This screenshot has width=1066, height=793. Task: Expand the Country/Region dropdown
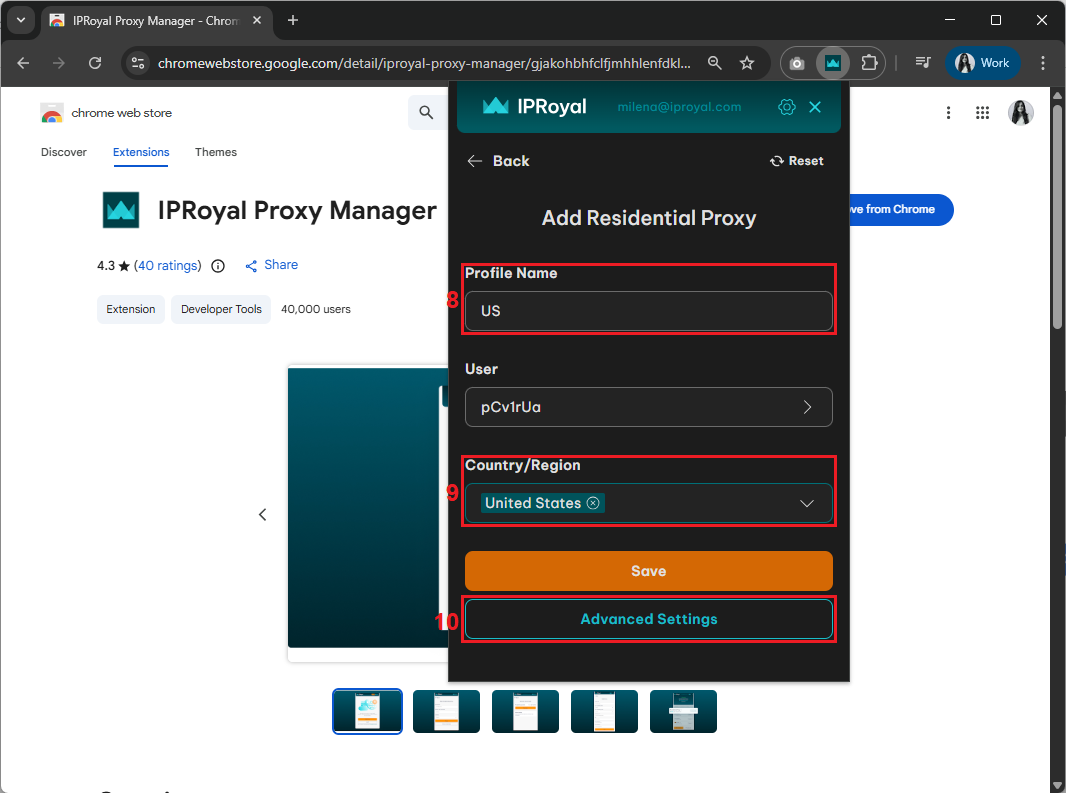pos(807,504)
